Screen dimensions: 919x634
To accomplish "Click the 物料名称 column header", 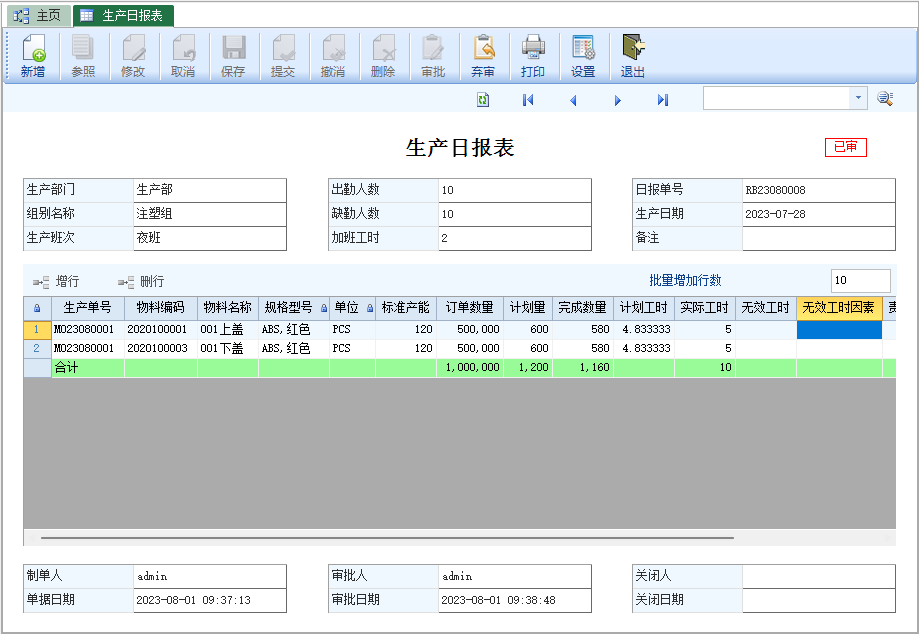I will tap(227, 308).
